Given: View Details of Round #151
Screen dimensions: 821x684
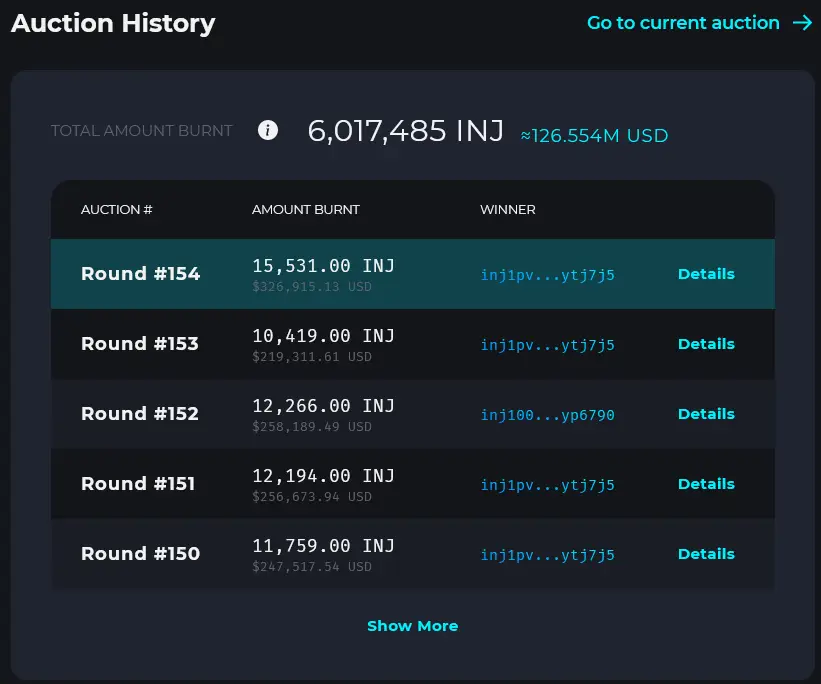Looking at the screenshot, I should [x=706, y=484].
